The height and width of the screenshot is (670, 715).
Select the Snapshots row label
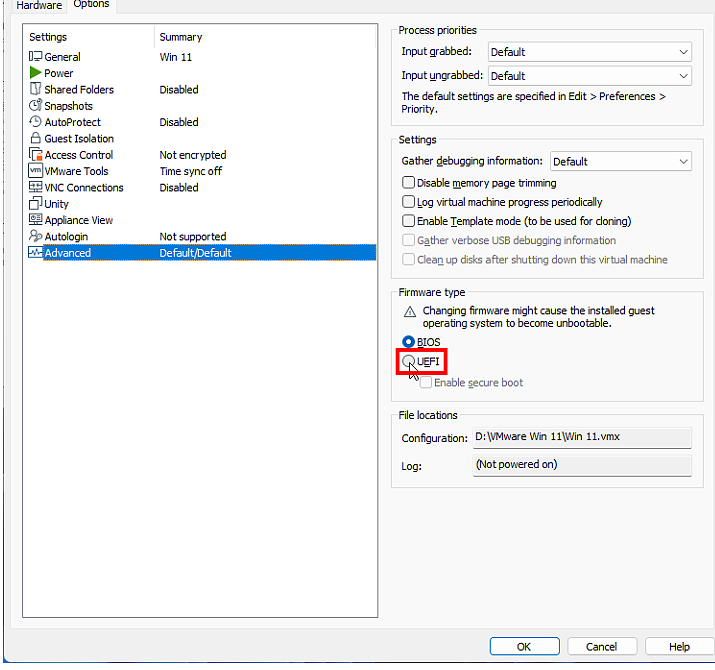click(x=68, y=106)
